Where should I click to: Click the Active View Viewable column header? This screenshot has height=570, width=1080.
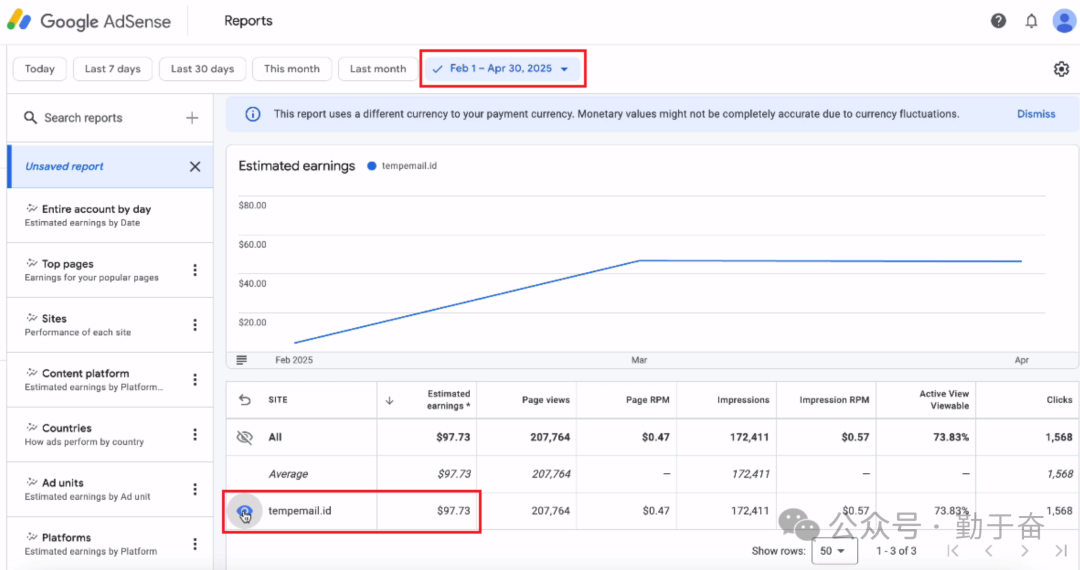(x=944, y=400)
